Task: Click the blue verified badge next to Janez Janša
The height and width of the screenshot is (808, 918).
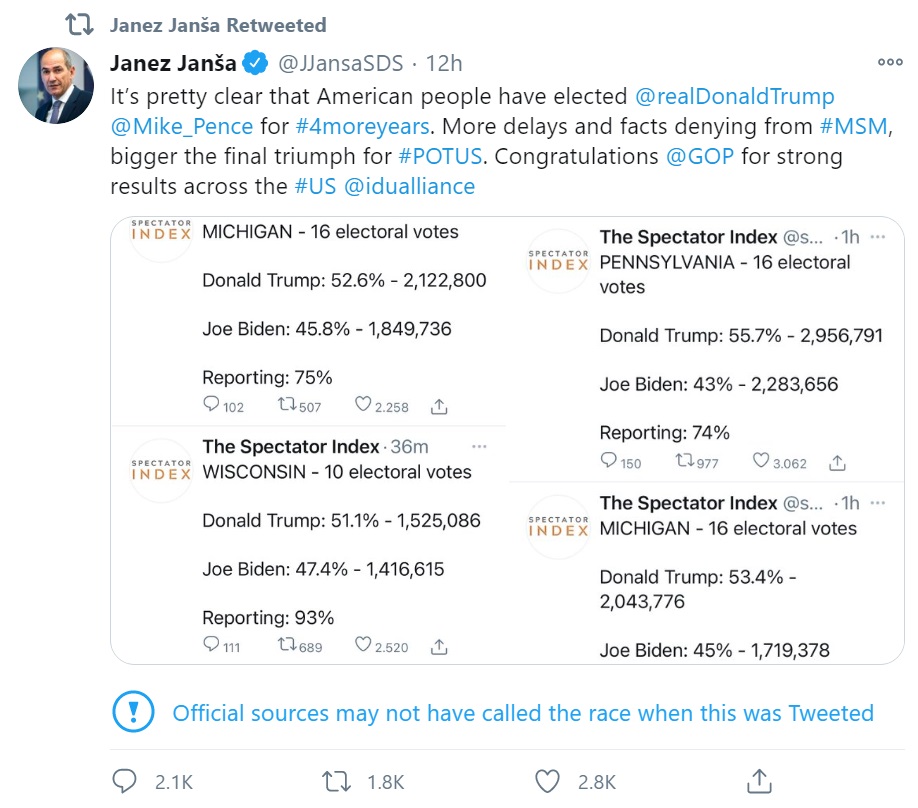Action: (x=256, y=64)
